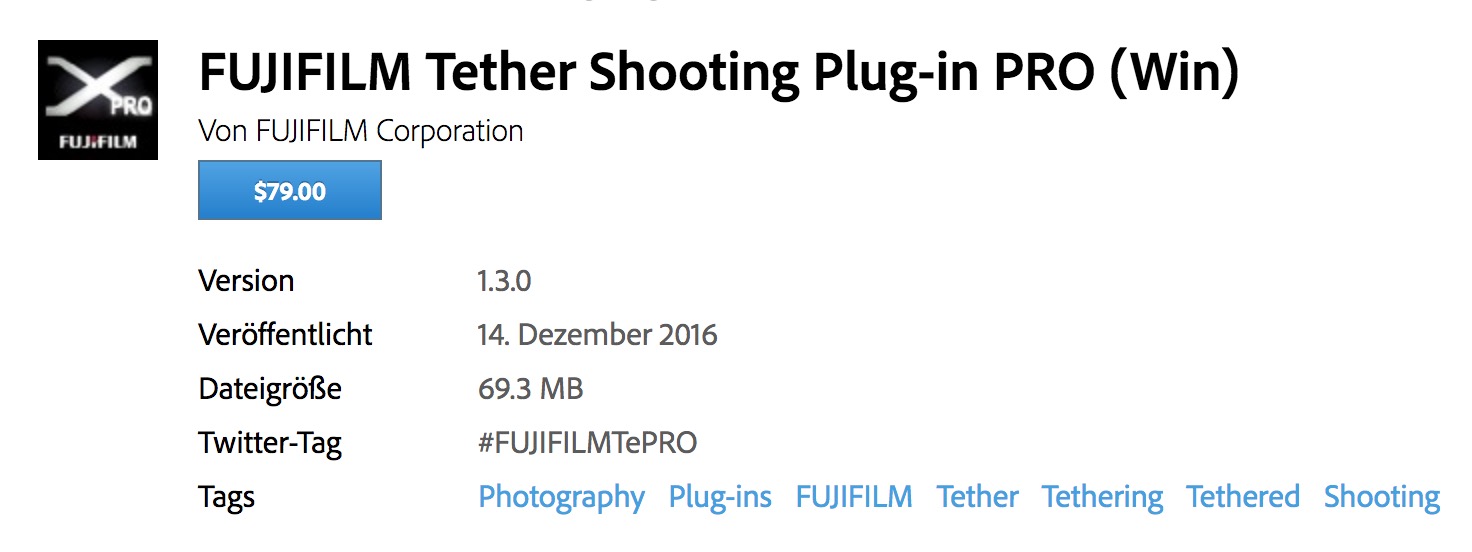The width and height of the screenshot is (1472, 552).
Task: Click the 69.3 MB file size value
Action: (x=531, y=389)
